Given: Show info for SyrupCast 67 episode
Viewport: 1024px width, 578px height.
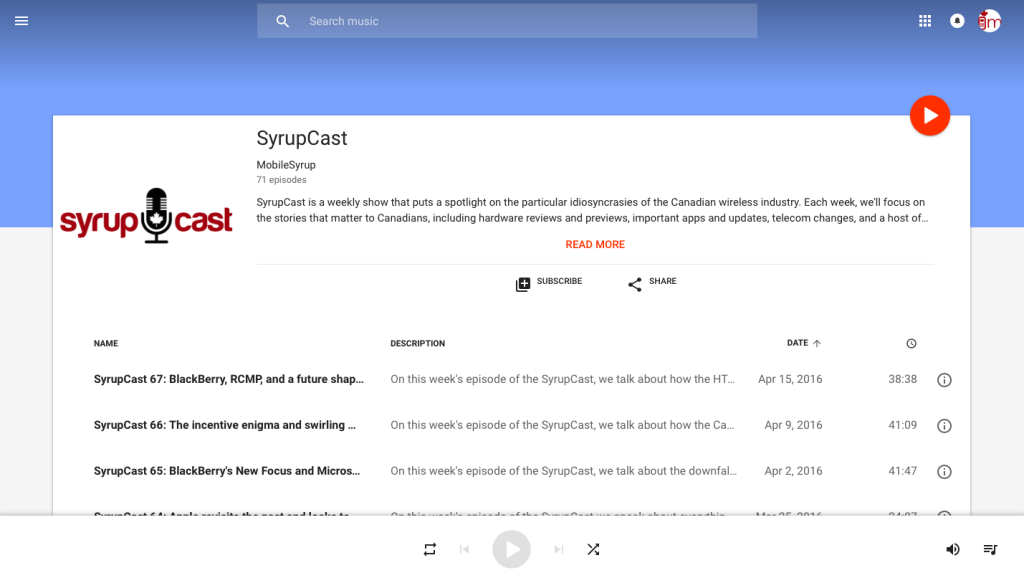Looking at the screenshot, I should [x=944, y=379].
